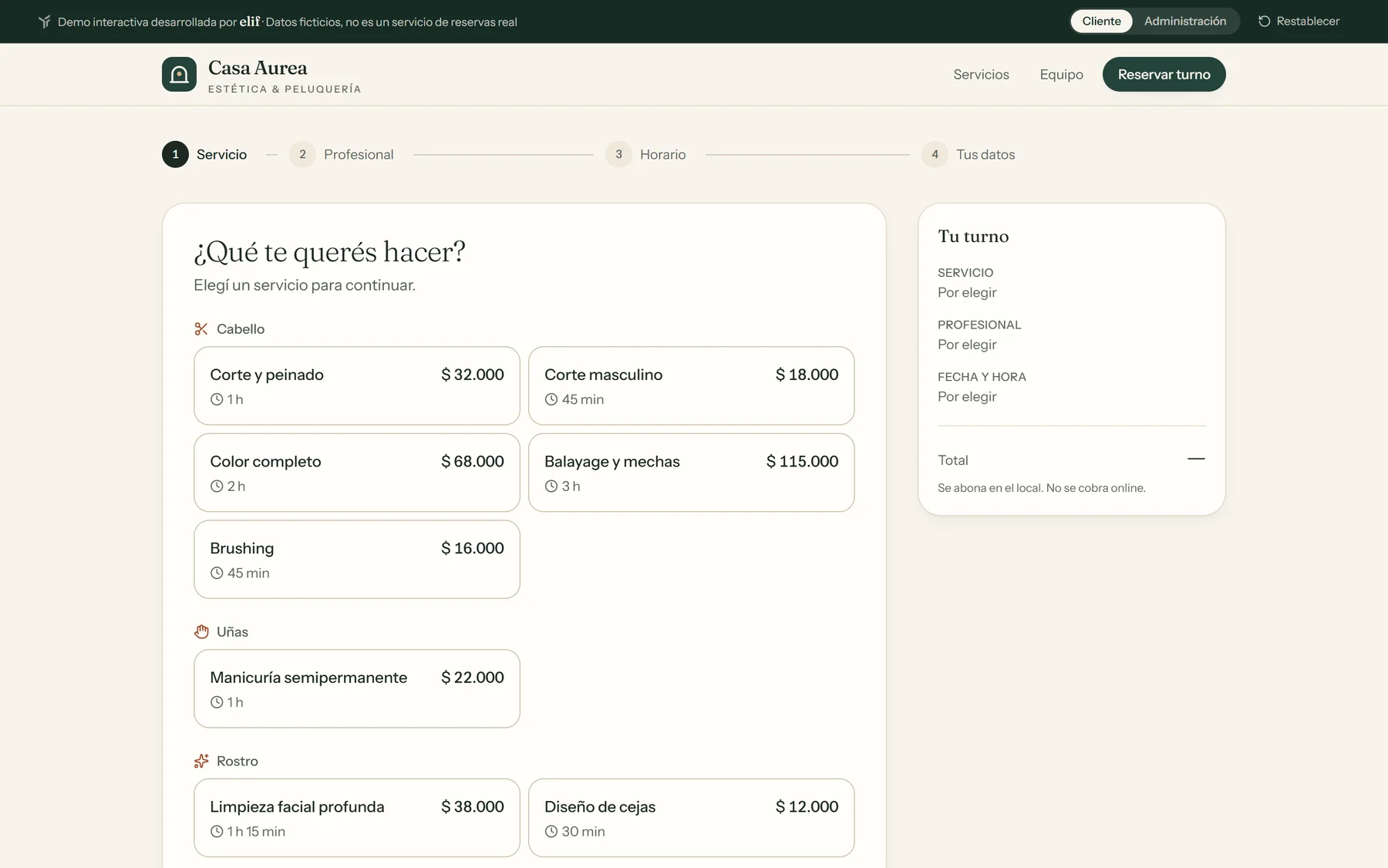Choose Balayage y mechas service card

click(x=692, y=473)
